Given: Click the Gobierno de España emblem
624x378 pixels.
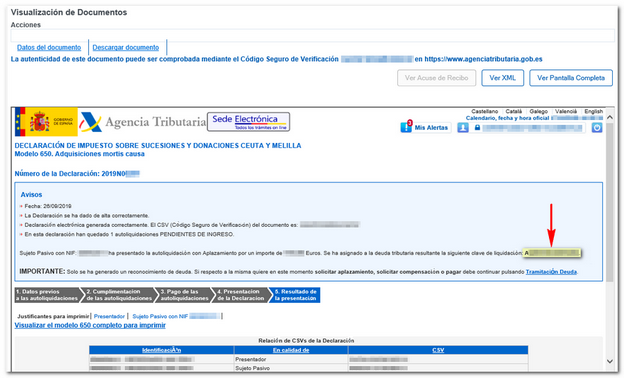Looking at the screenshot, I should [x=46, y=122].
